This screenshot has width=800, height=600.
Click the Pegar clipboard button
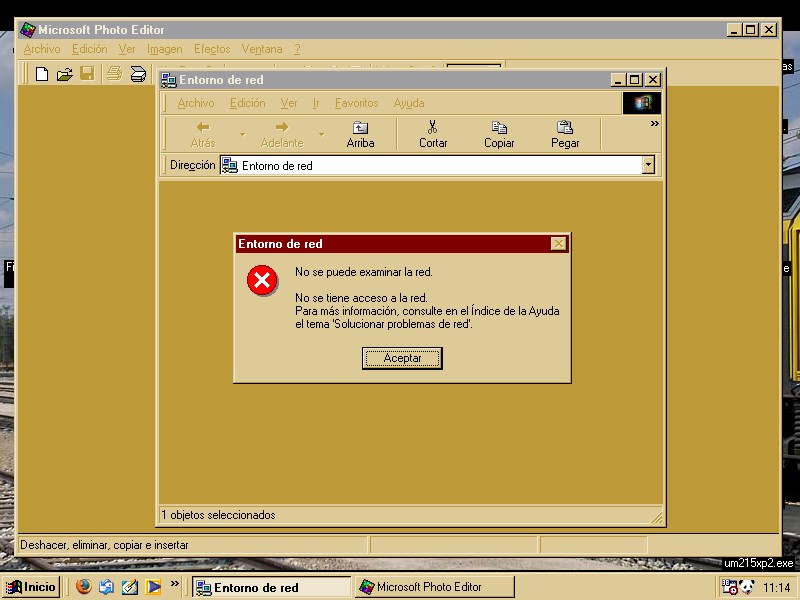(x=565, y=134)
